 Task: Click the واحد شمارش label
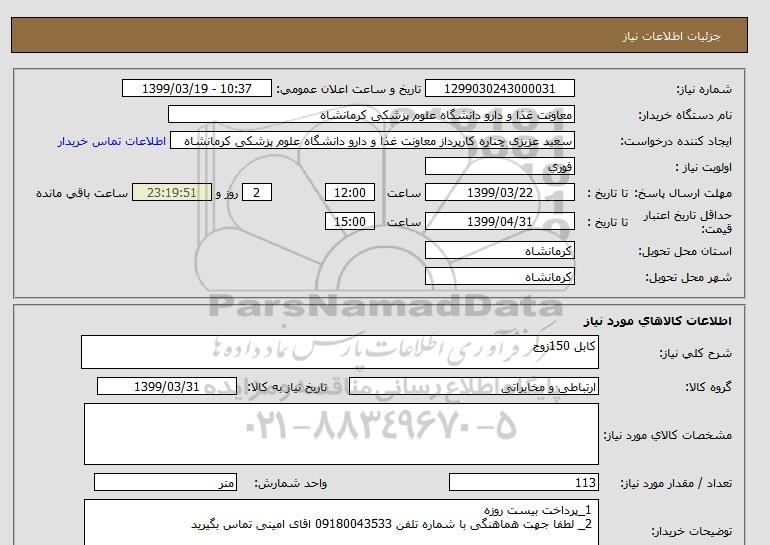coord(290,484)
